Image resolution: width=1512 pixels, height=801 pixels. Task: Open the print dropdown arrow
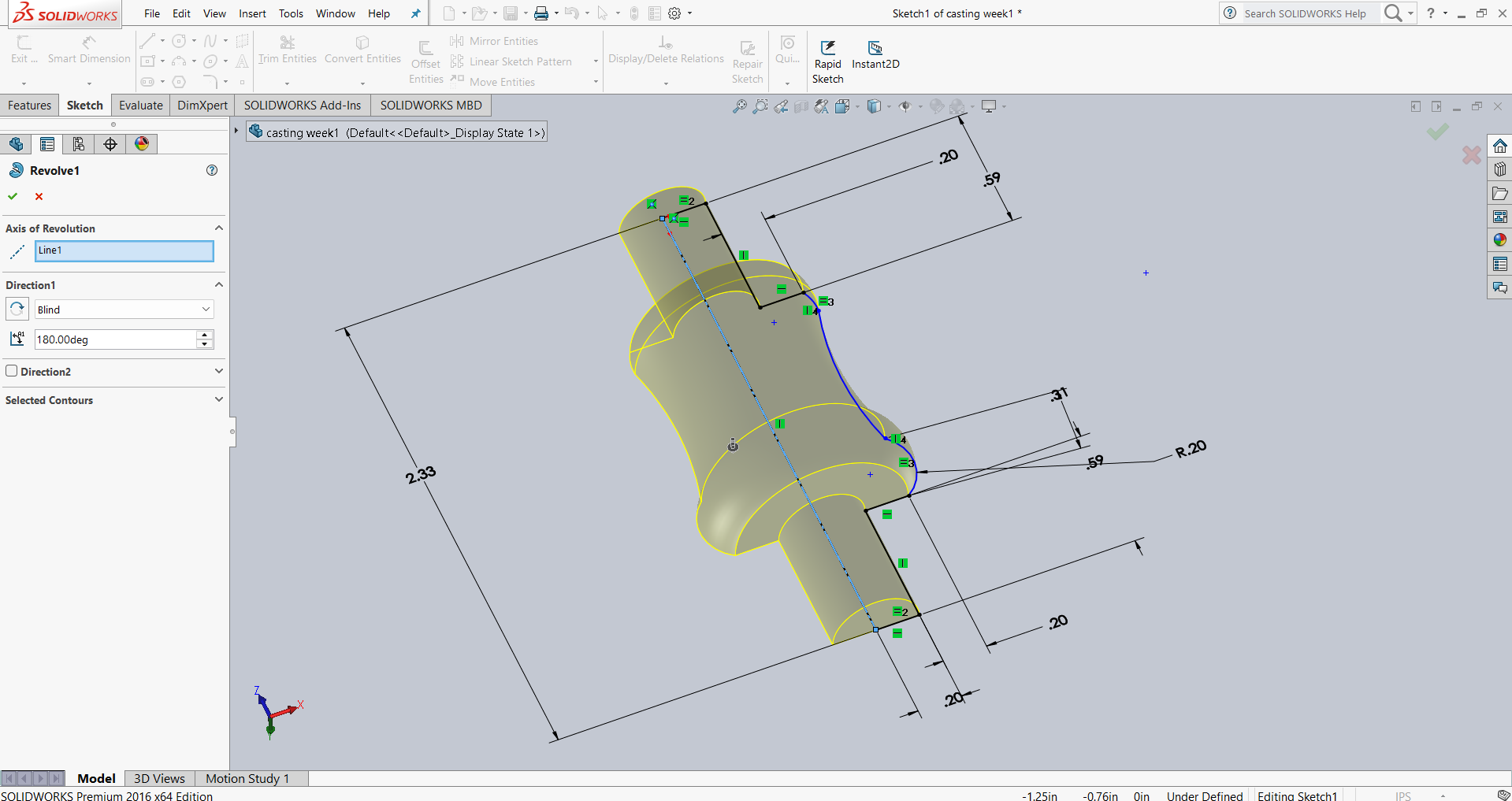(x=556, y=13)
